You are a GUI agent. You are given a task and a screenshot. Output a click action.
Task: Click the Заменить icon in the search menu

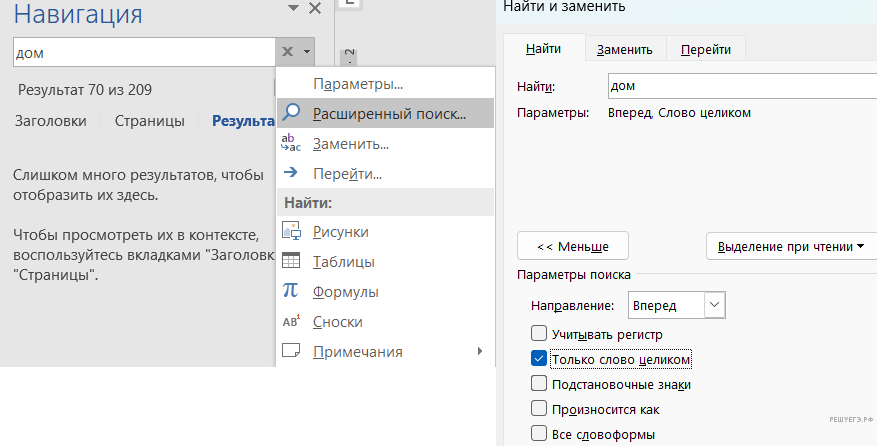(291, 143)
